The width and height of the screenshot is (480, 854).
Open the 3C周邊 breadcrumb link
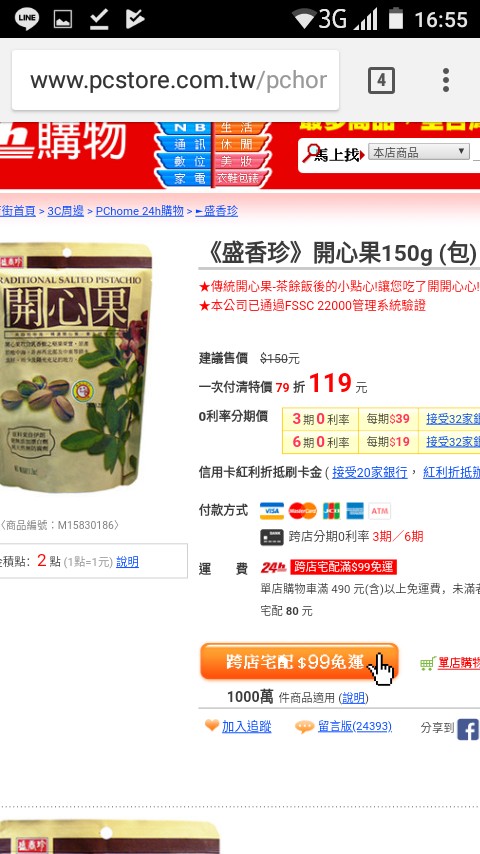click(x=65, y=211)
